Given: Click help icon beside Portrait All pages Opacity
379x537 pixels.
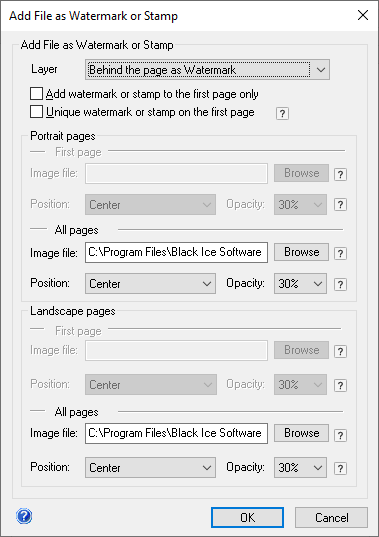Looking at the screenshot, I should click(x=340, y=284).
